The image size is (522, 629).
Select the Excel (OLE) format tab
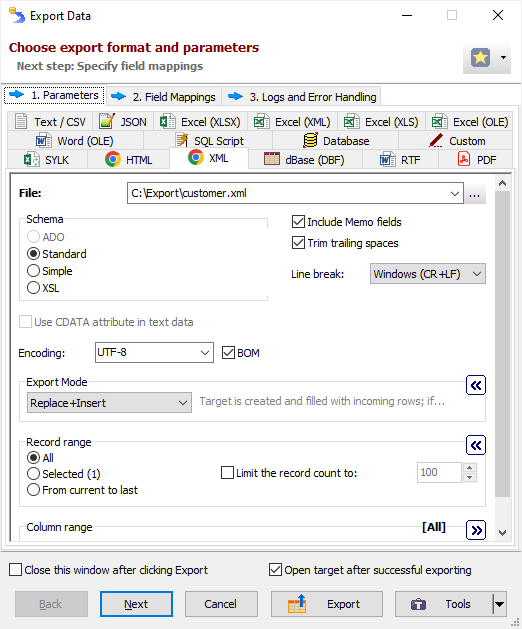pyautogui.click(x=469, y=122)
